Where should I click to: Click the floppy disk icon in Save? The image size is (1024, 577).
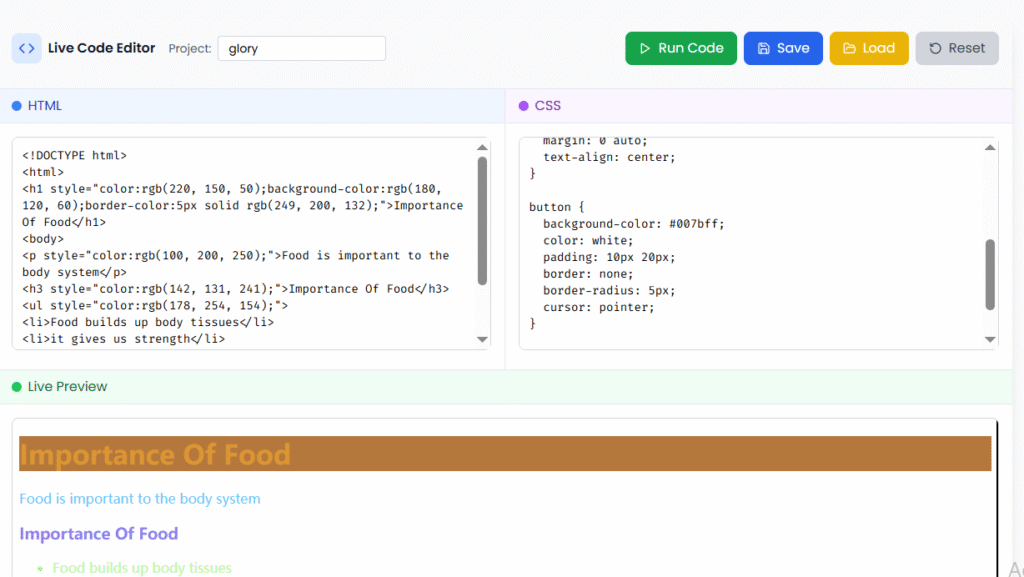[764, 48]
